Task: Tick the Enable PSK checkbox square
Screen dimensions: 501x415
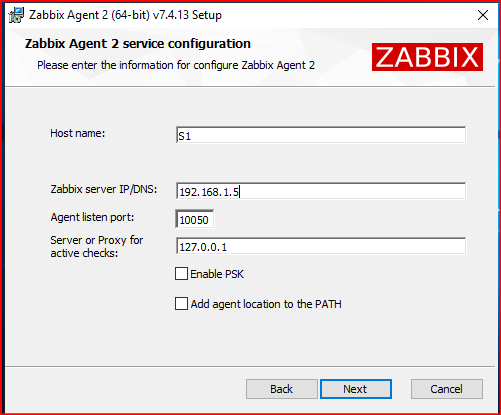Action: pos(181,274)
